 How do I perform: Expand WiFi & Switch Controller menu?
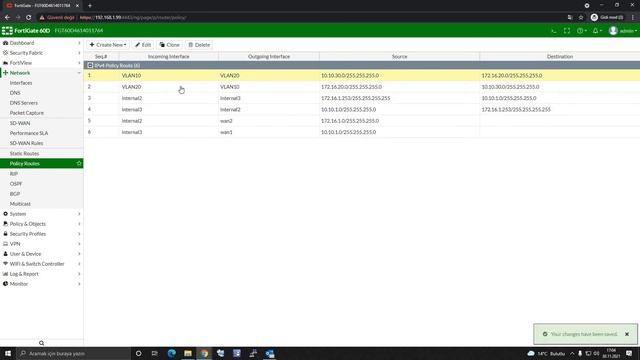tap(41, 264)
